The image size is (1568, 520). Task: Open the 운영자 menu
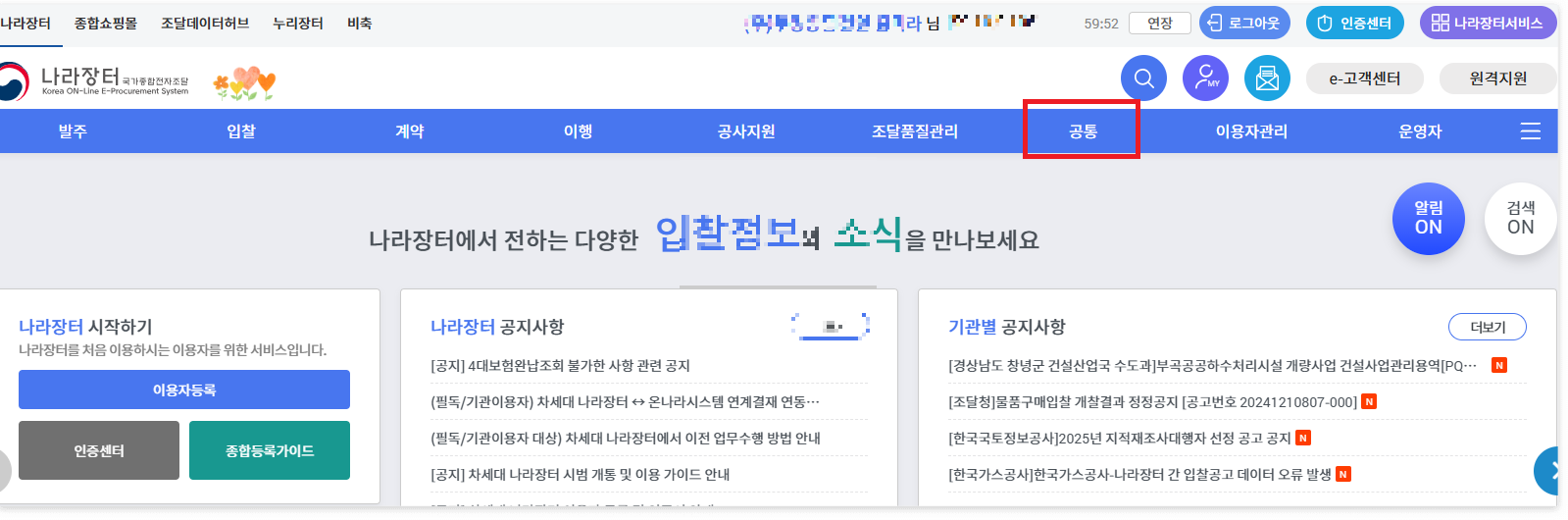click(x=1420, y=131)
